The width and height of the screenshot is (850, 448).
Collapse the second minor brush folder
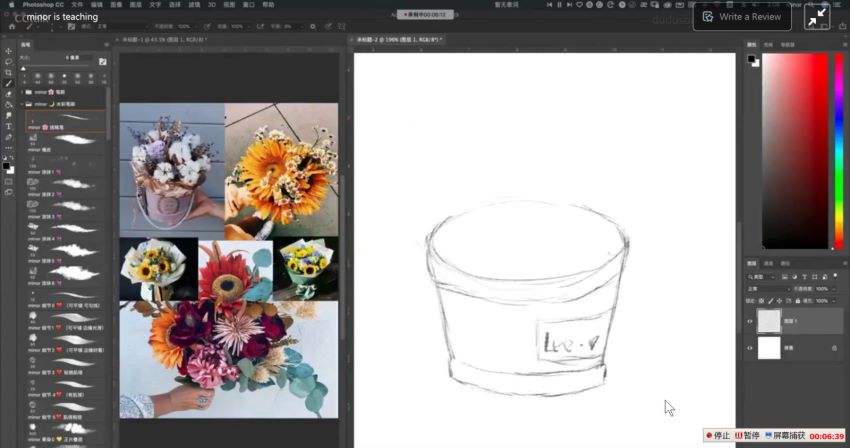coord(22,104)
